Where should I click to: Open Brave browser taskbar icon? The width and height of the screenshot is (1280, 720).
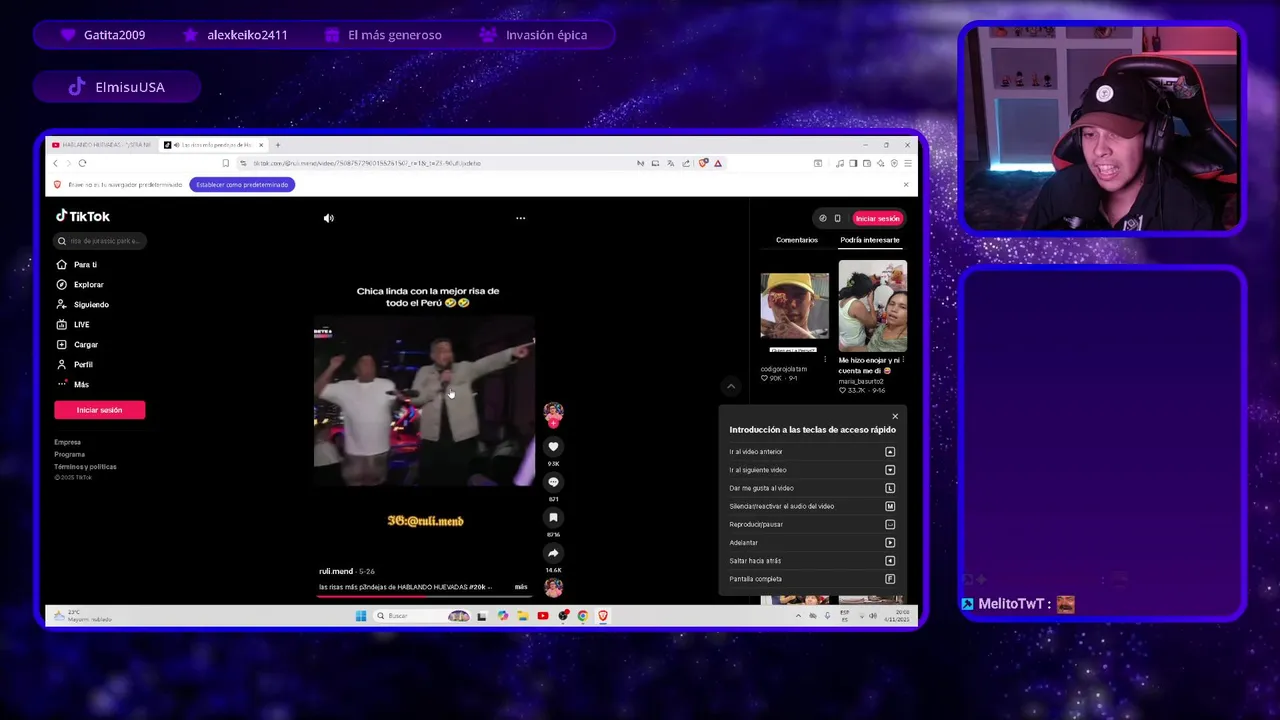coord(603,616)
